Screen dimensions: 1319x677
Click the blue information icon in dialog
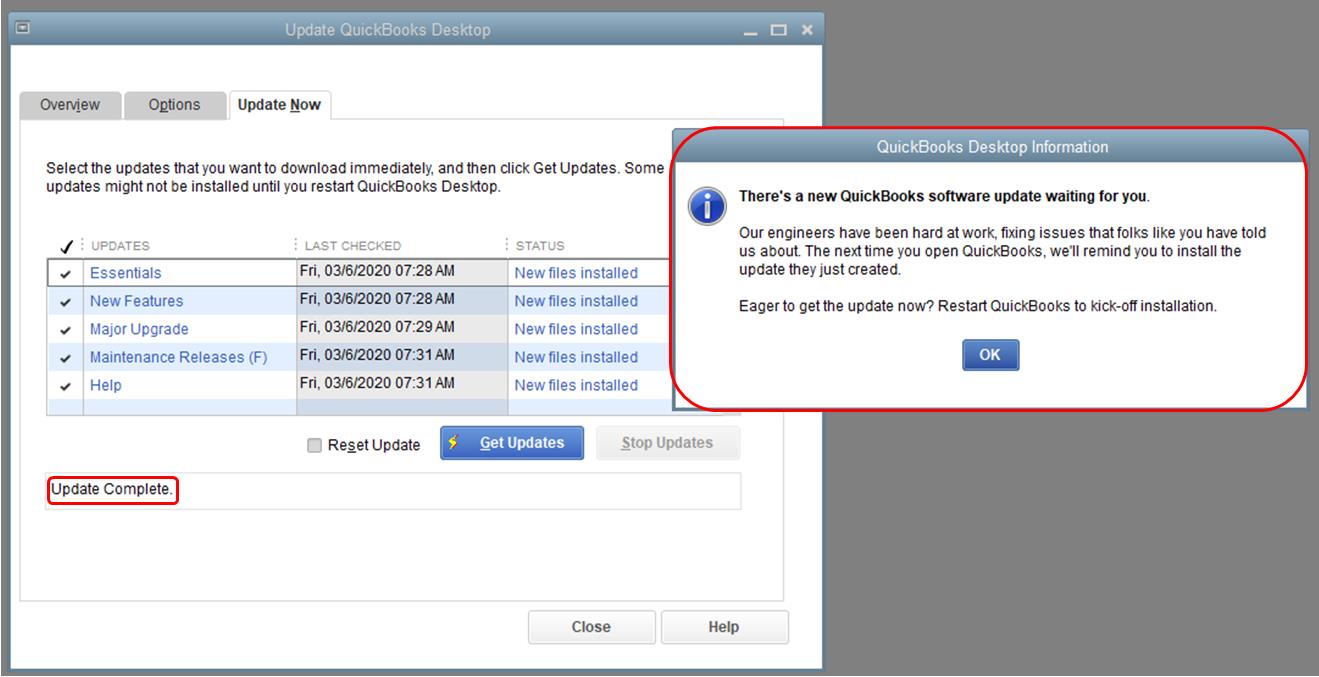(x=708, y=206)
